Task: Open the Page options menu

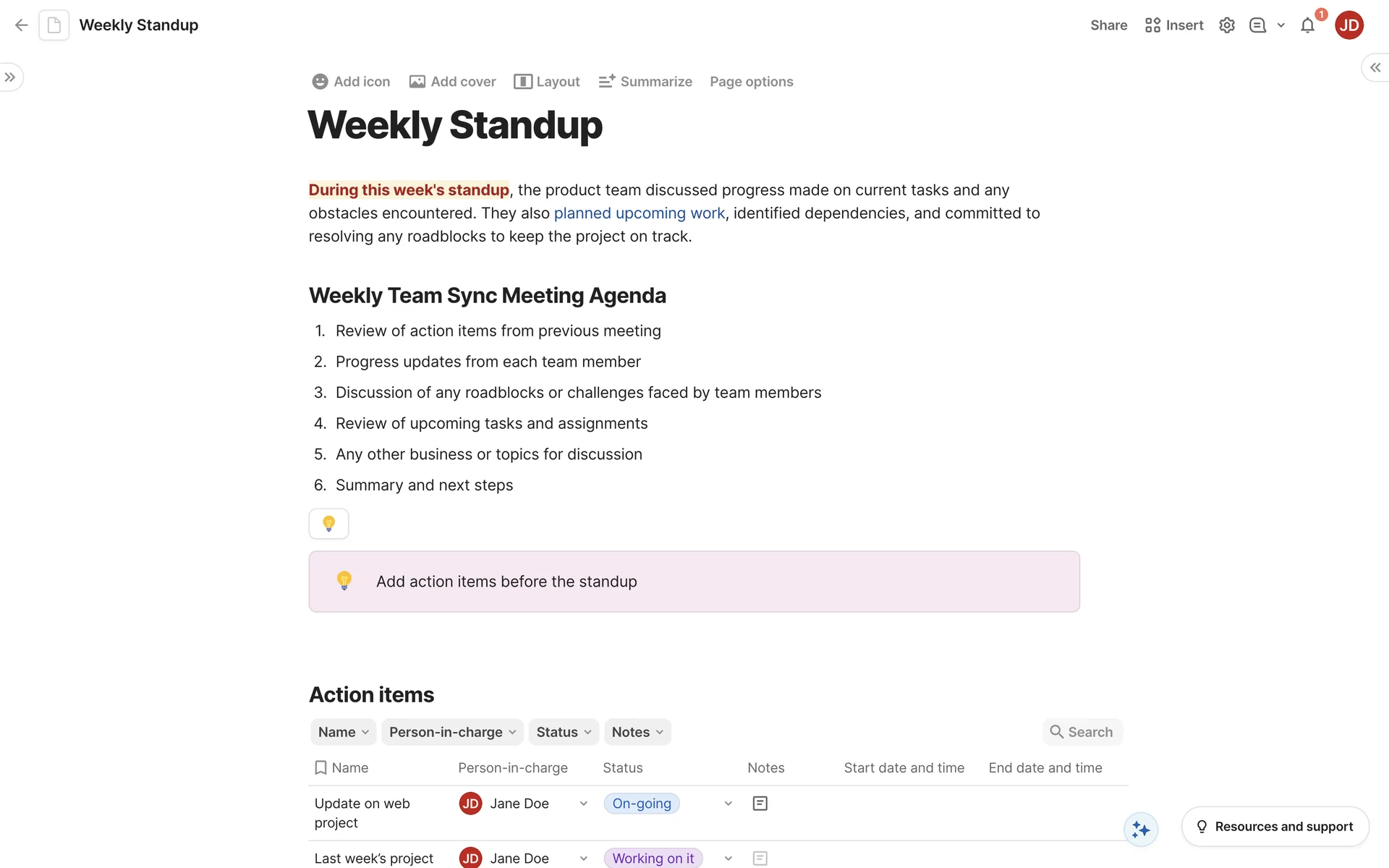Action: click(x=751, y=81)
